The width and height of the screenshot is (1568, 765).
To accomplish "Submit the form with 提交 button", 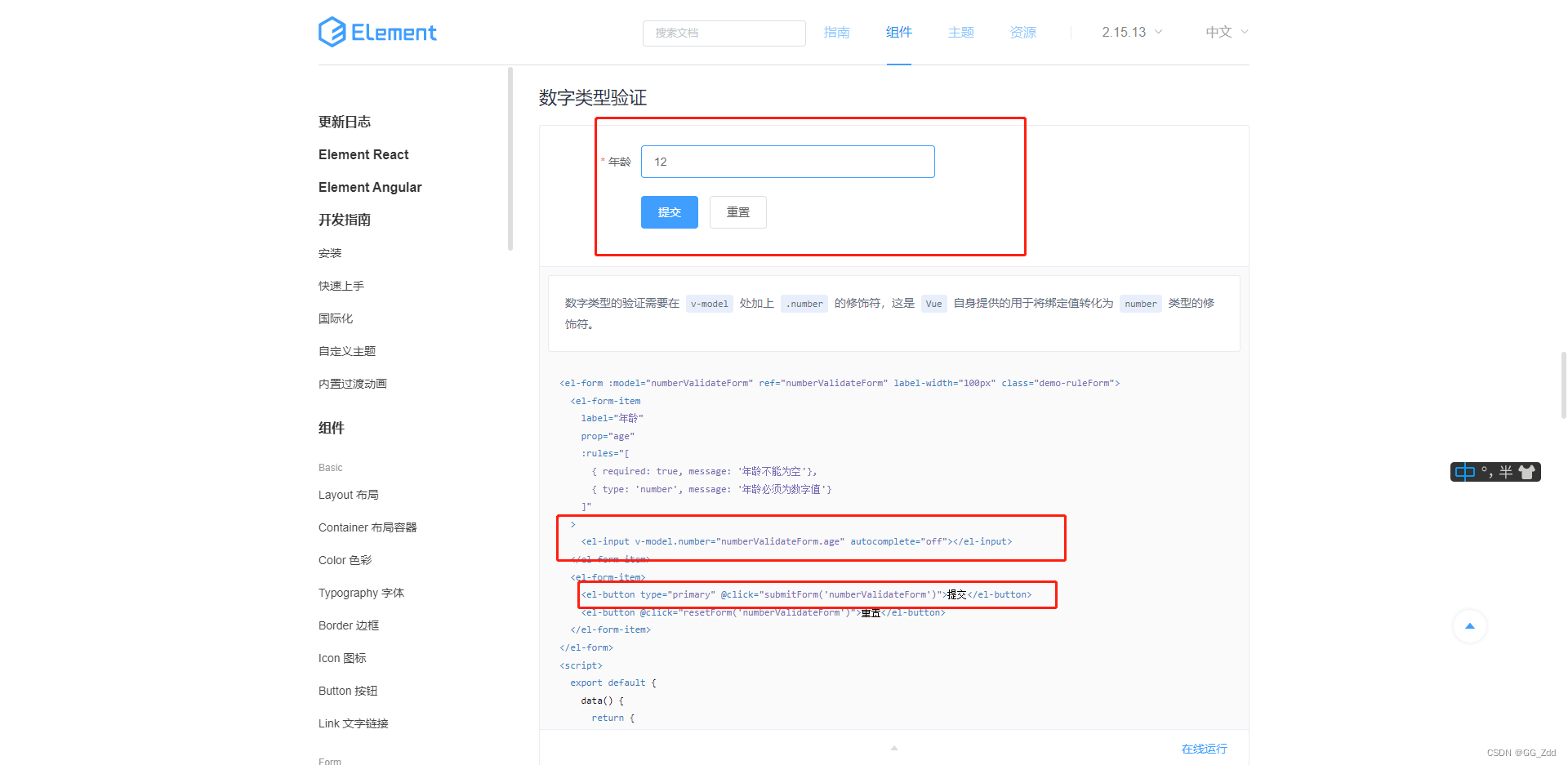I will tap(670, 212).
